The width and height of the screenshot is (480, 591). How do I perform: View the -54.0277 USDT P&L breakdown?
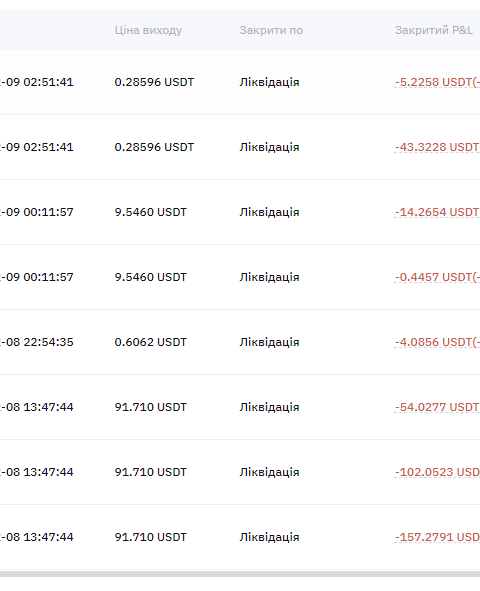pyautogui.click(x=437, y=407)
